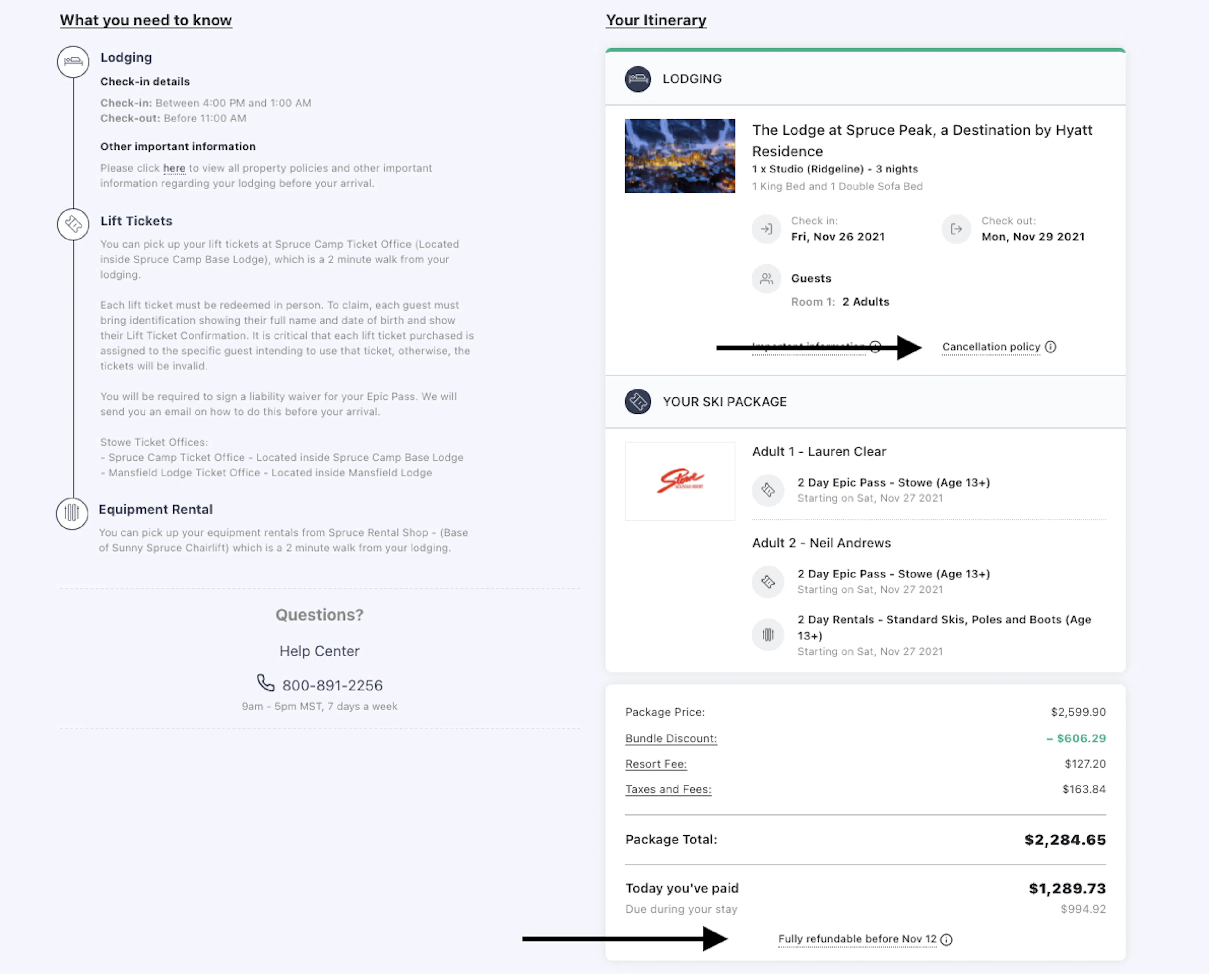Viewport: 1209px width, 980px height.
Task: Expand the Bundle Discount details
Action: (x=671, y=738)
